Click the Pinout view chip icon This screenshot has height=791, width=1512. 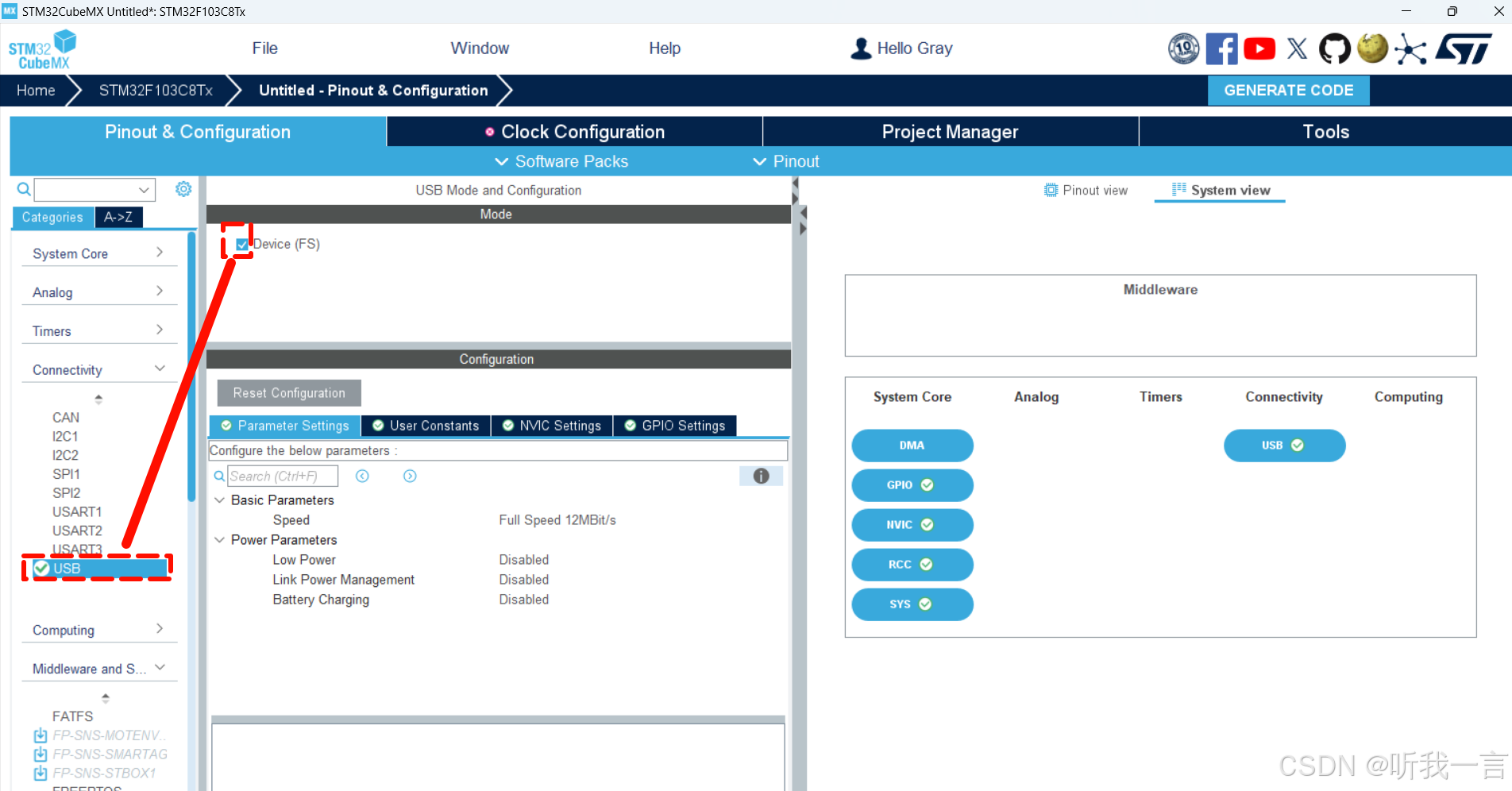1051,190
